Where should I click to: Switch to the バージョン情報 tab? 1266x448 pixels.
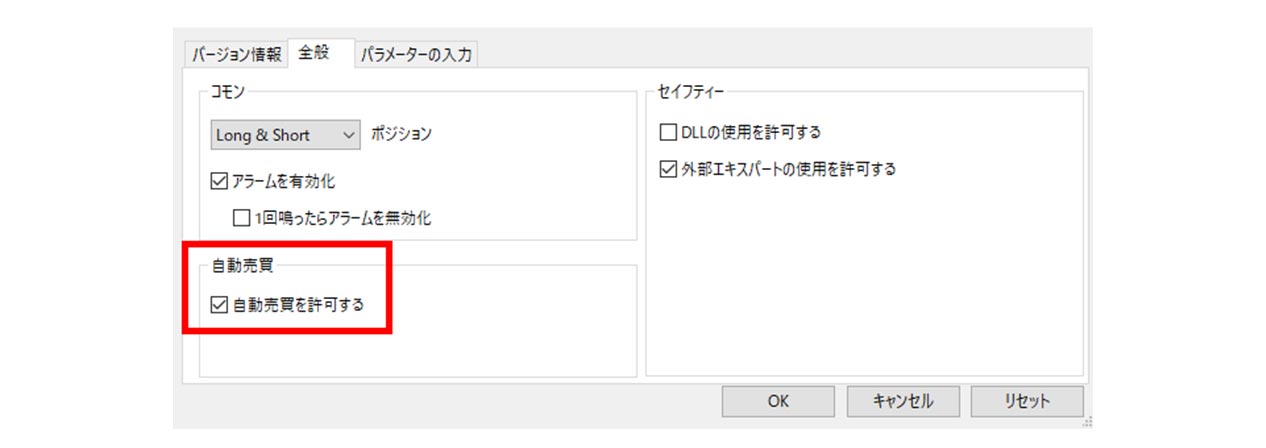click(236, 55)
